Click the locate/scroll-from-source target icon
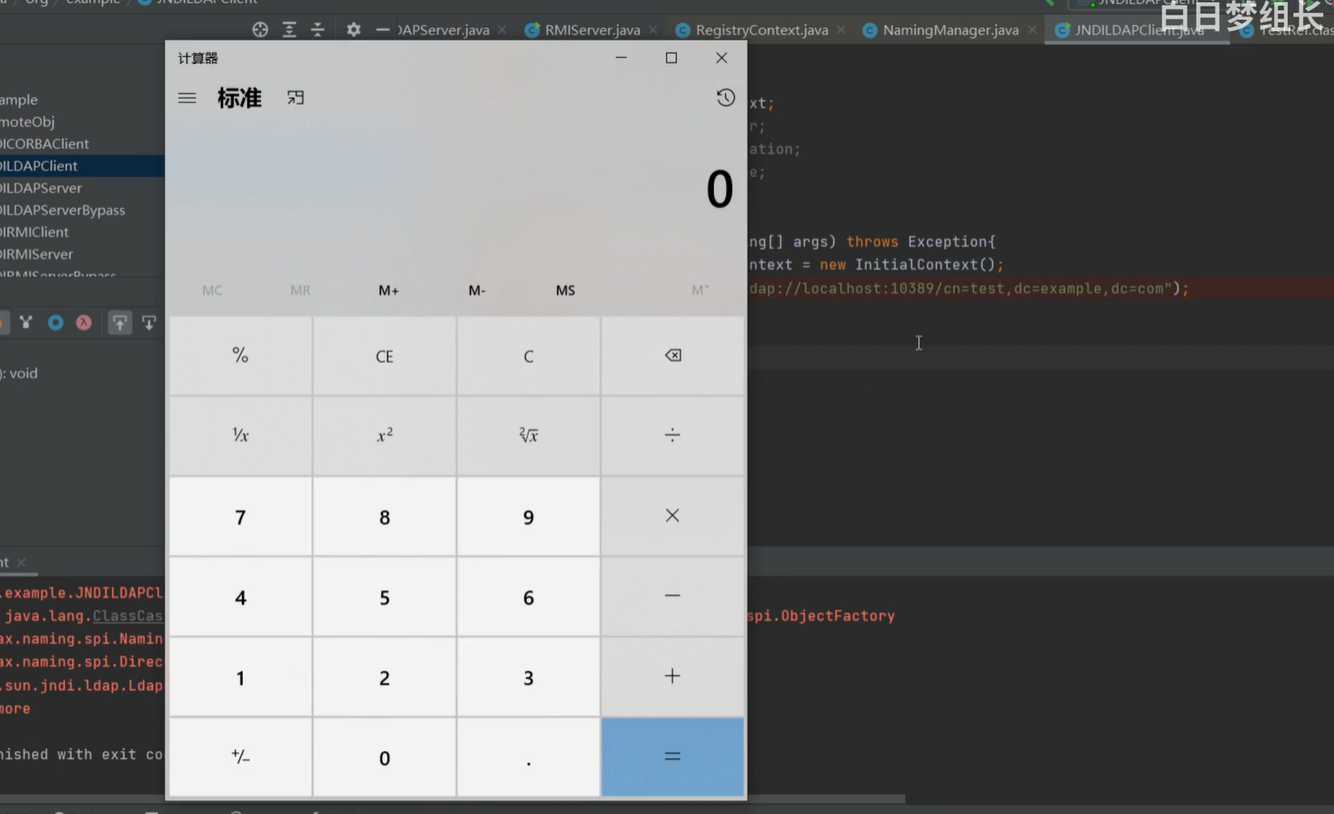Image resolution: width=1334 pixels, height=814 pixels. 260,30
